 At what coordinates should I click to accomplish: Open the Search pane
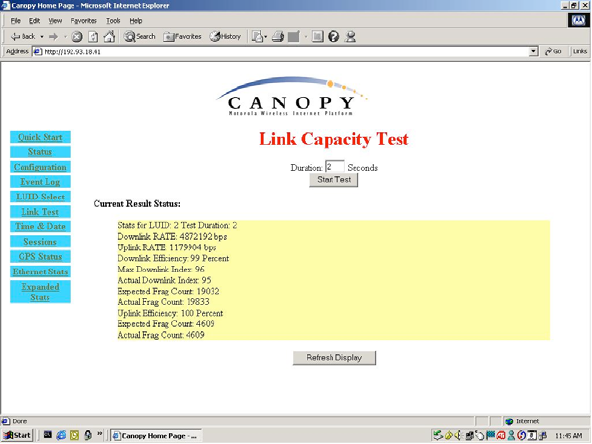pos(140,37)
